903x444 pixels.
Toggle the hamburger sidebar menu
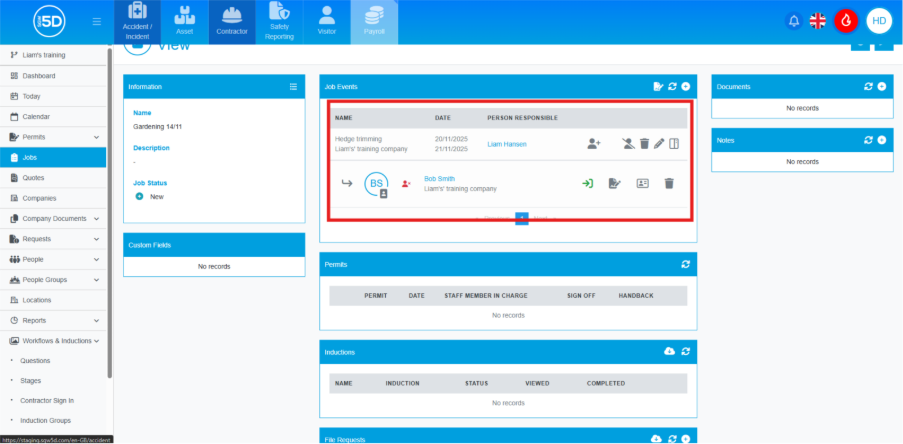click(x=96, y=21)
